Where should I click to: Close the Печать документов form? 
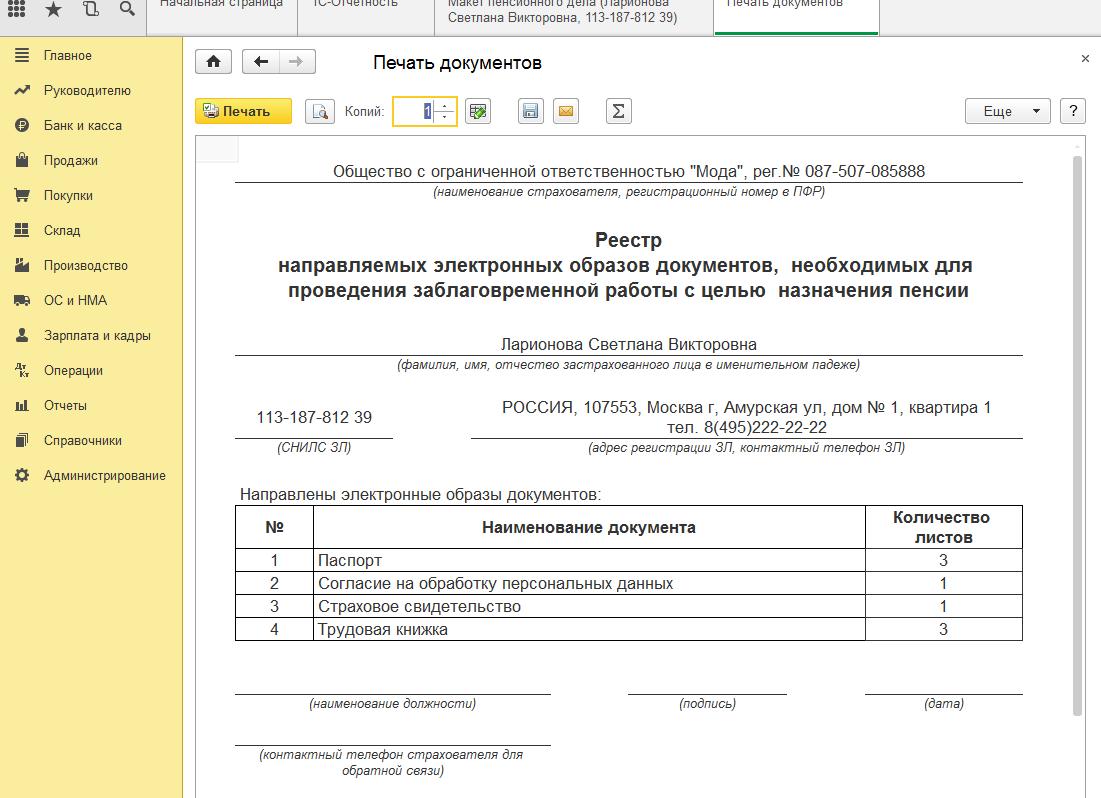click(1085, 59)
